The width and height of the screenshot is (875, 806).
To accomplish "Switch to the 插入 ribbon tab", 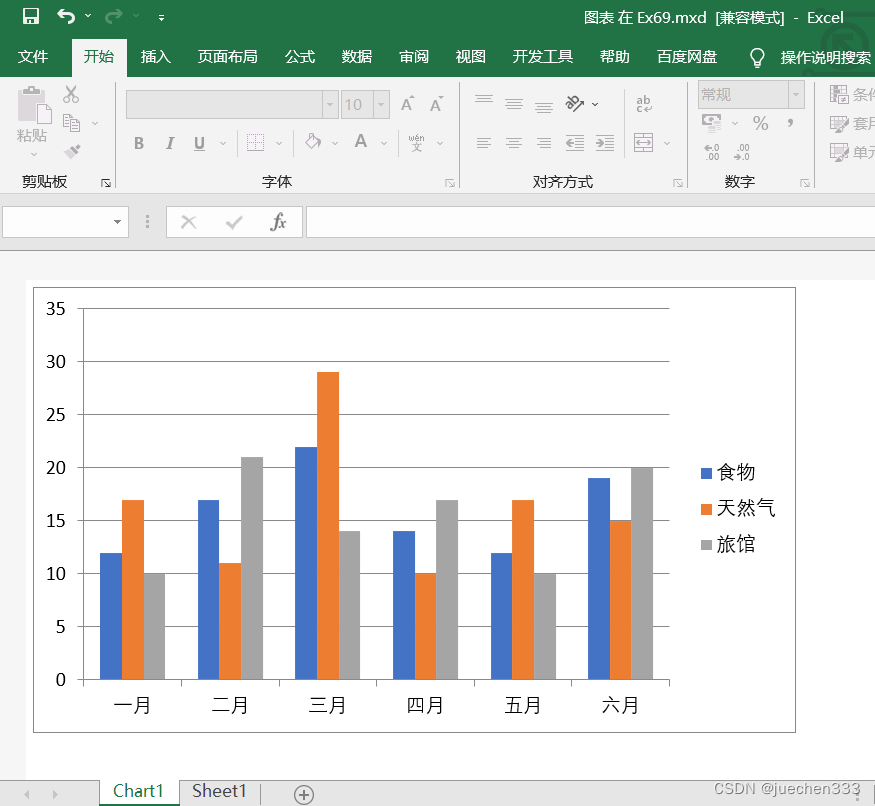I will click(x=155, y=57).
